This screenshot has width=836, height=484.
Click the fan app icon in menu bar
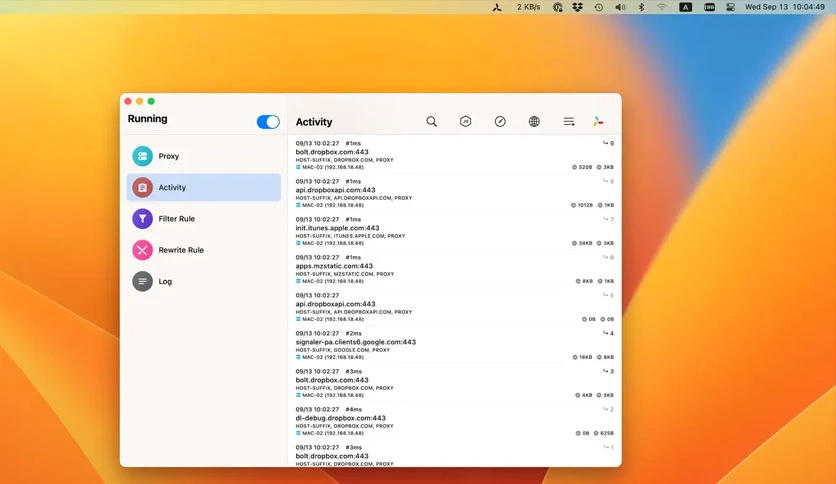click(x=497, y=7)
